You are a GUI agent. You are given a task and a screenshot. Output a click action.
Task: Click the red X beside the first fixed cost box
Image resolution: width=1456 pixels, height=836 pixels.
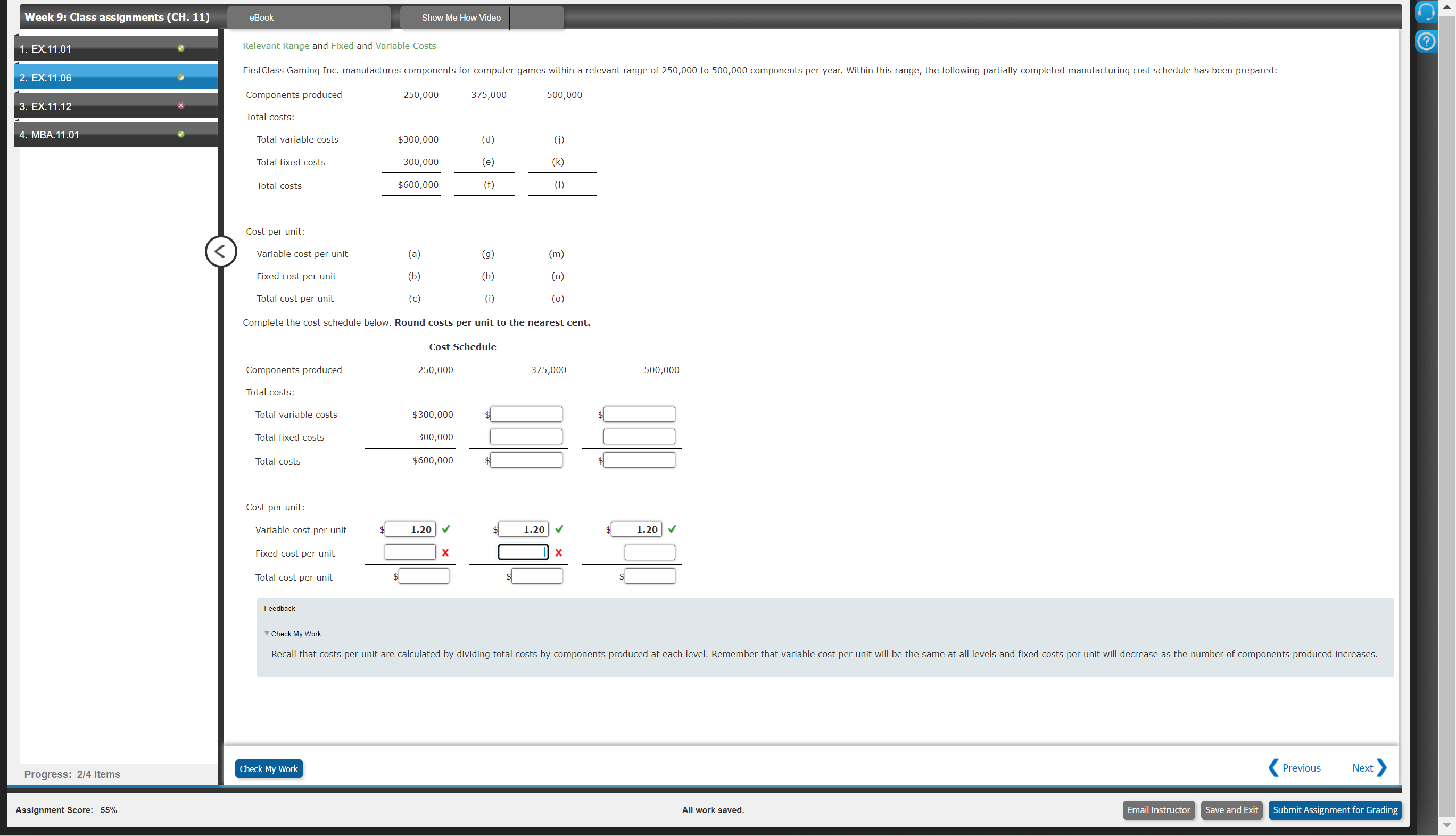pyautogui.click(x=446, y=553)
